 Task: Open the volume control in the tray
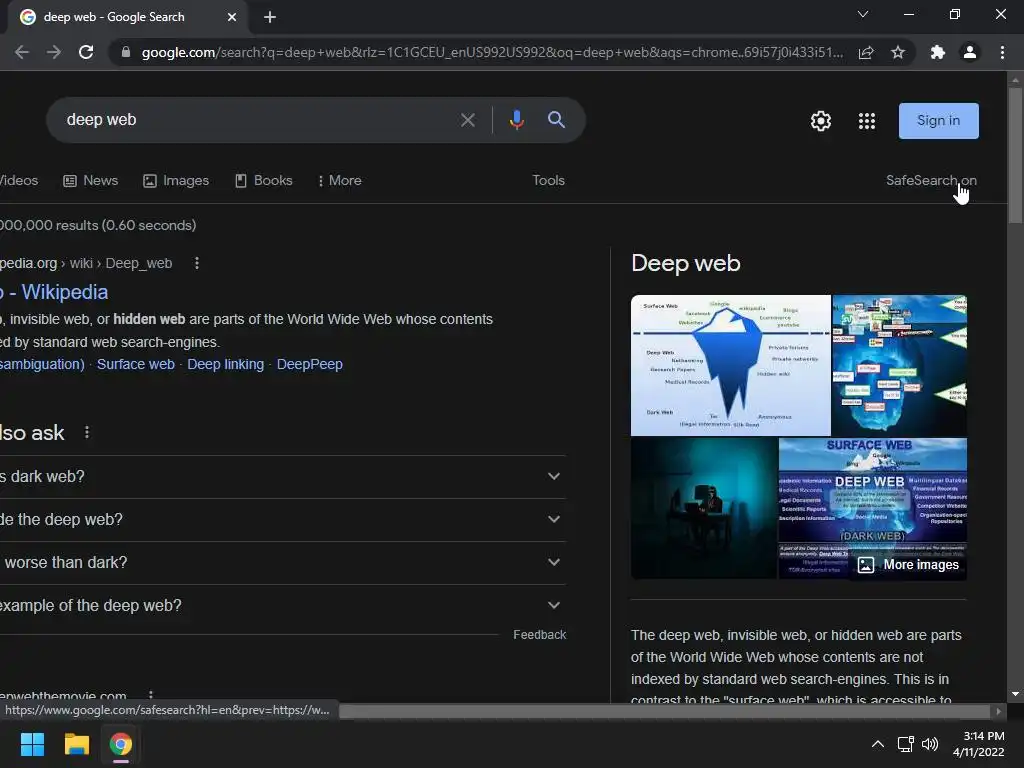[930, 744]
